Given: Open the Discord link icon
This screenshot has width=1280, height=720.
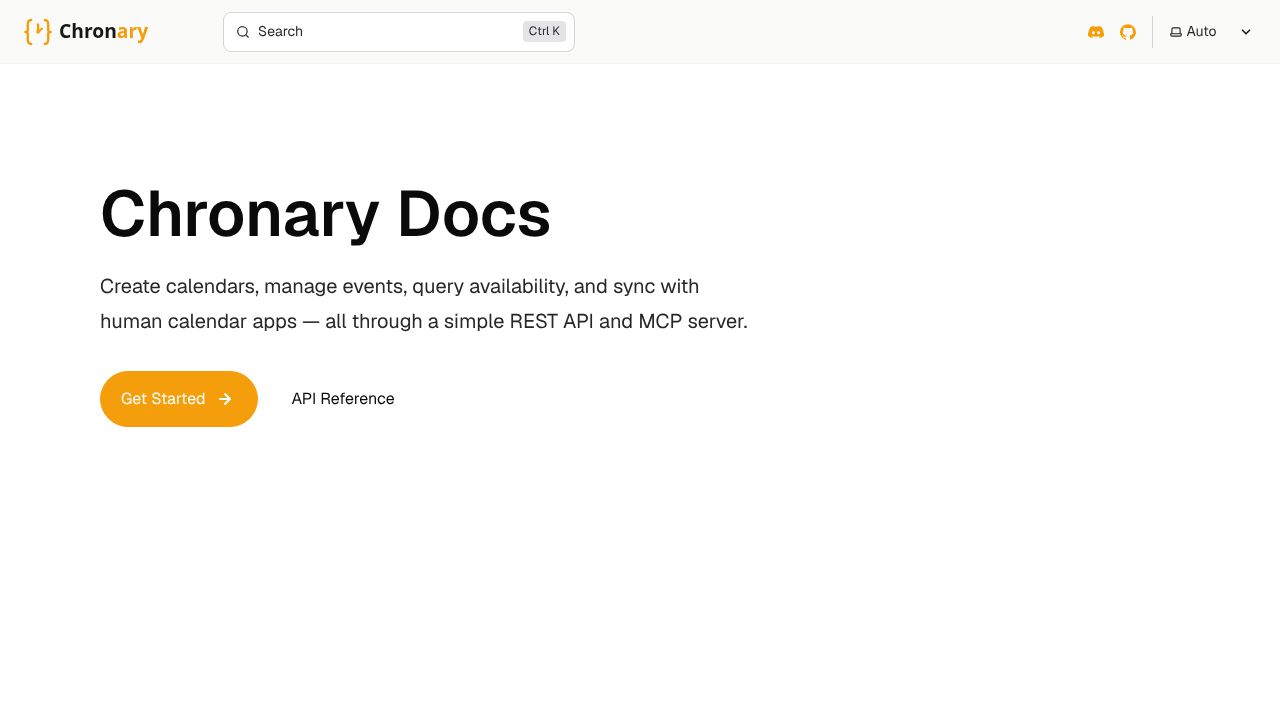Looking at the screenshot, I should pos(1096,32).
